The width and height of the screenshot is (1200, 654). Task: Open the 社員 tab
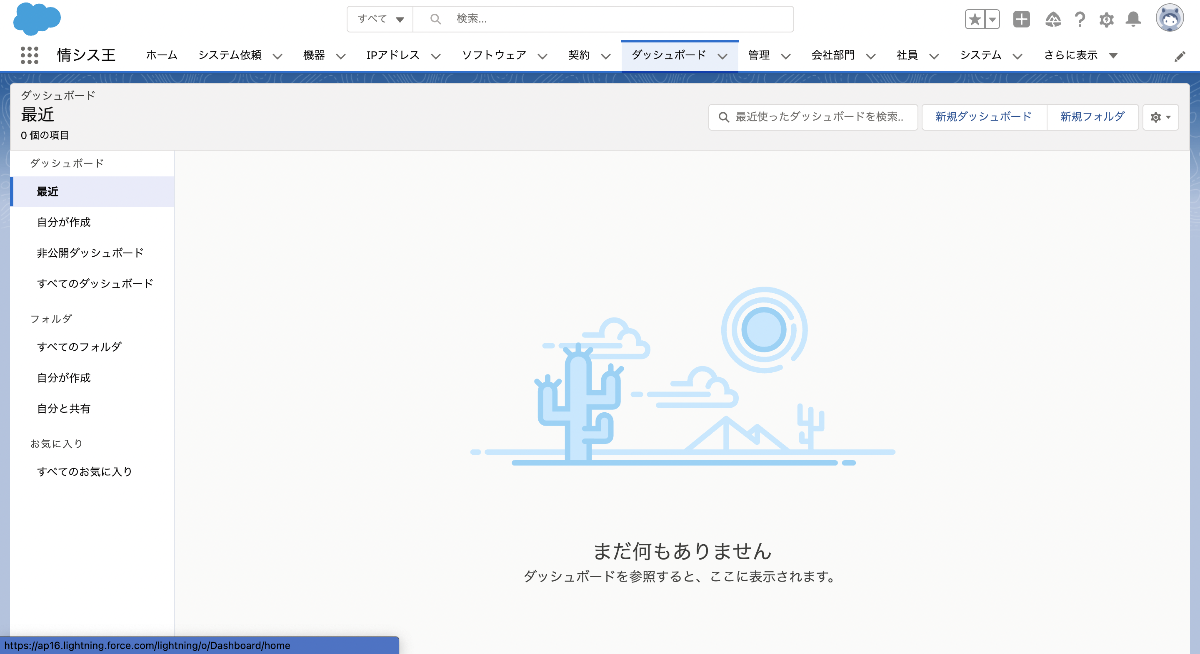(908, 56)
